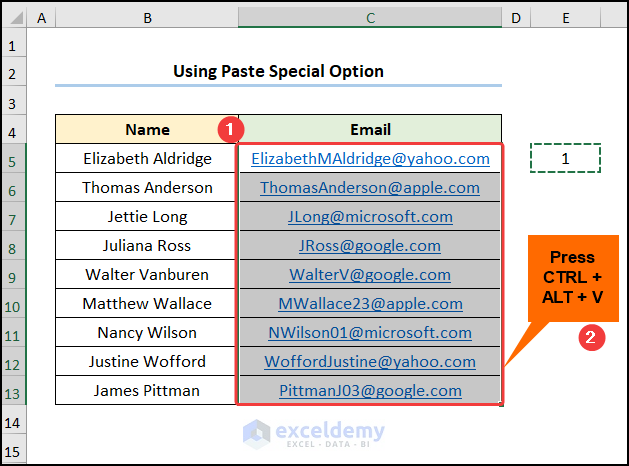Select the Name header cell
629x466 pixels.
pos(147,129)
